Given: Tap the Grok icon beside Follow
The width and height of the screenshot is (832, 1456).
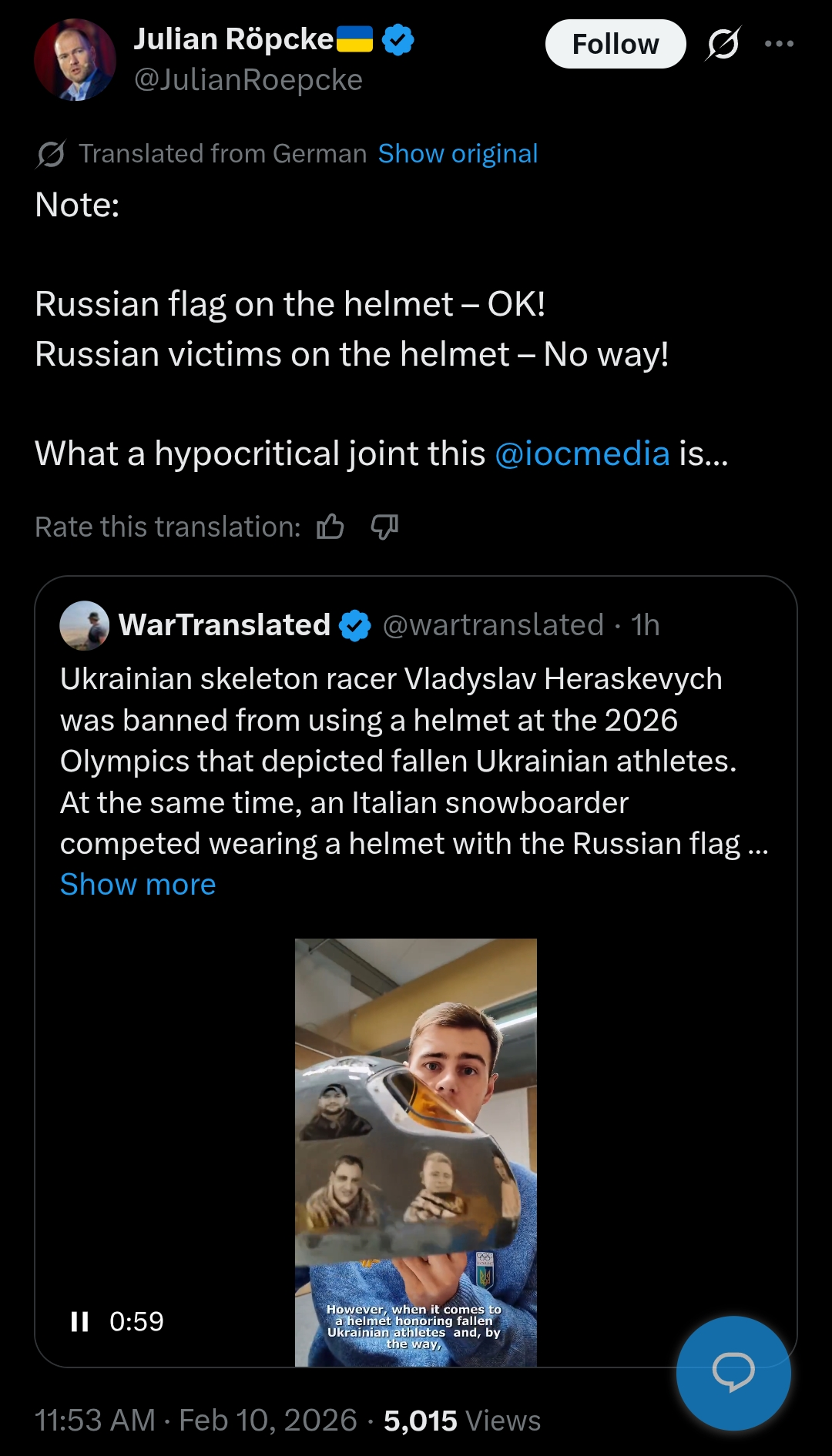Looking at the screenshot, I should (723, 44).
